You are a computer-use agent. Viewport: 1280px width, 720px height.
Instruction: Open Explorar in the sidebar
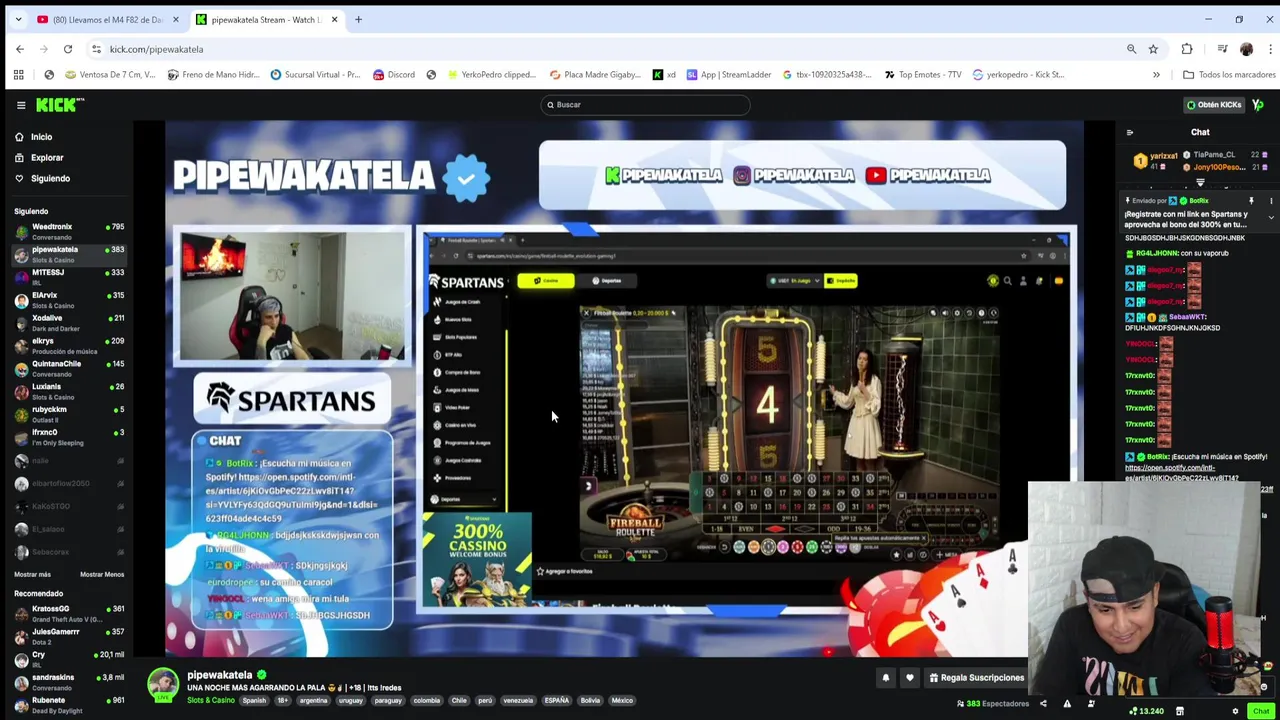pyautogui.click(x=47, y=158)
